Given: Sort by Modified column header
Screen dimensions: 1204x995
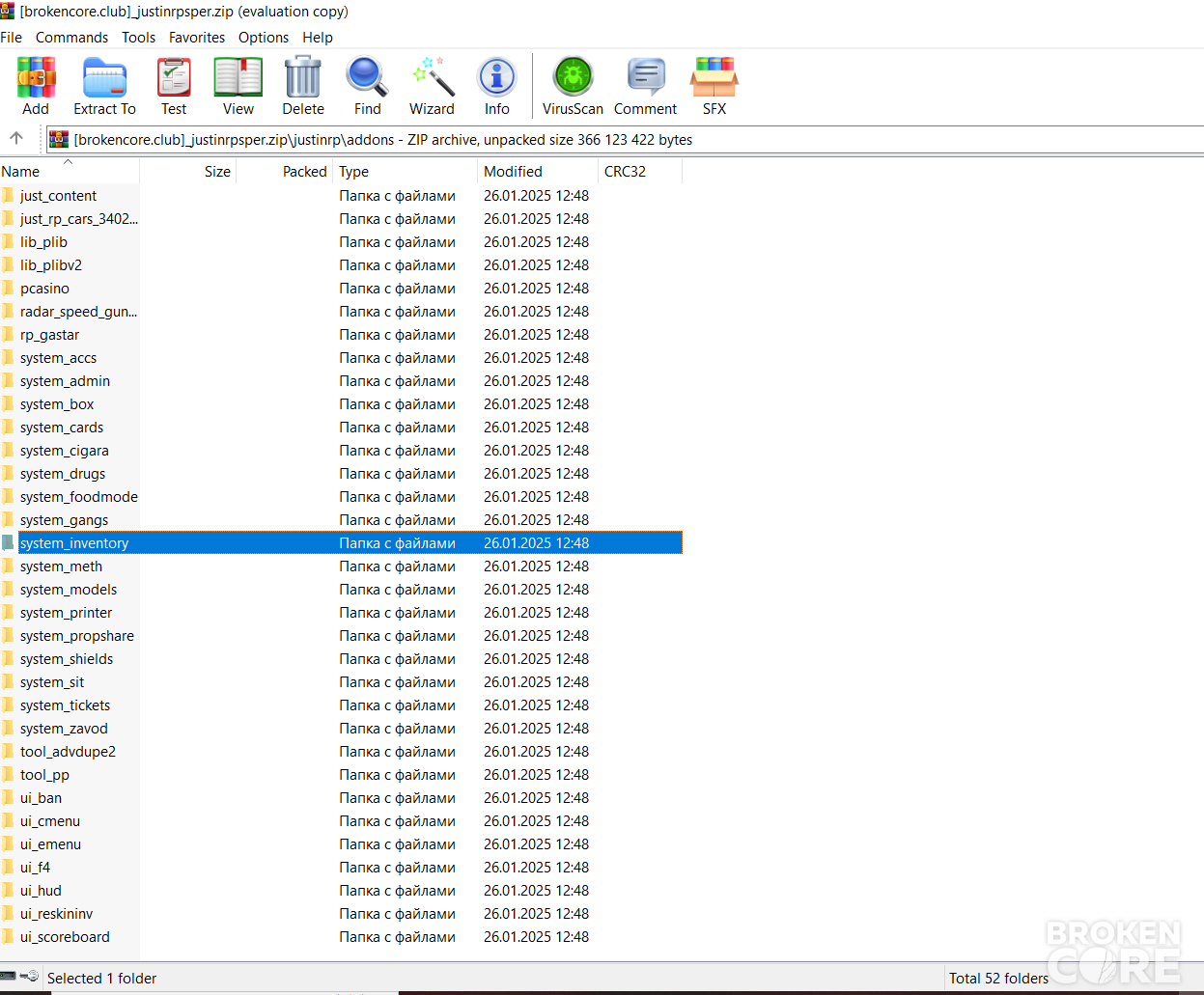Looking at the screenshot, I should [538, 171].
